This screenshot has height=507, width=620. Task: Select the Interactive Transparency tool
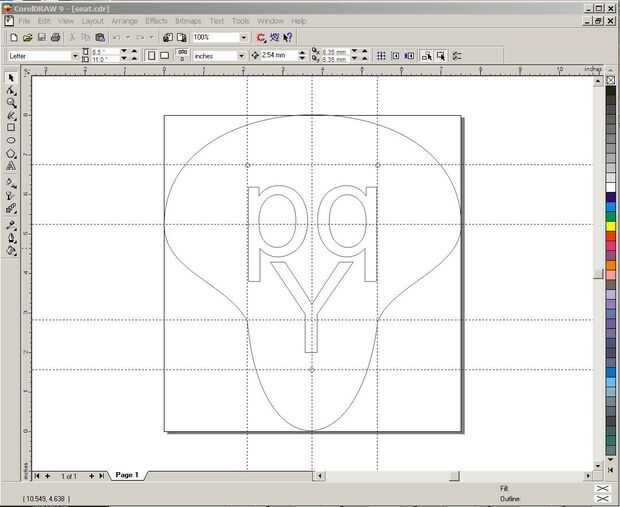coord(11,196)
